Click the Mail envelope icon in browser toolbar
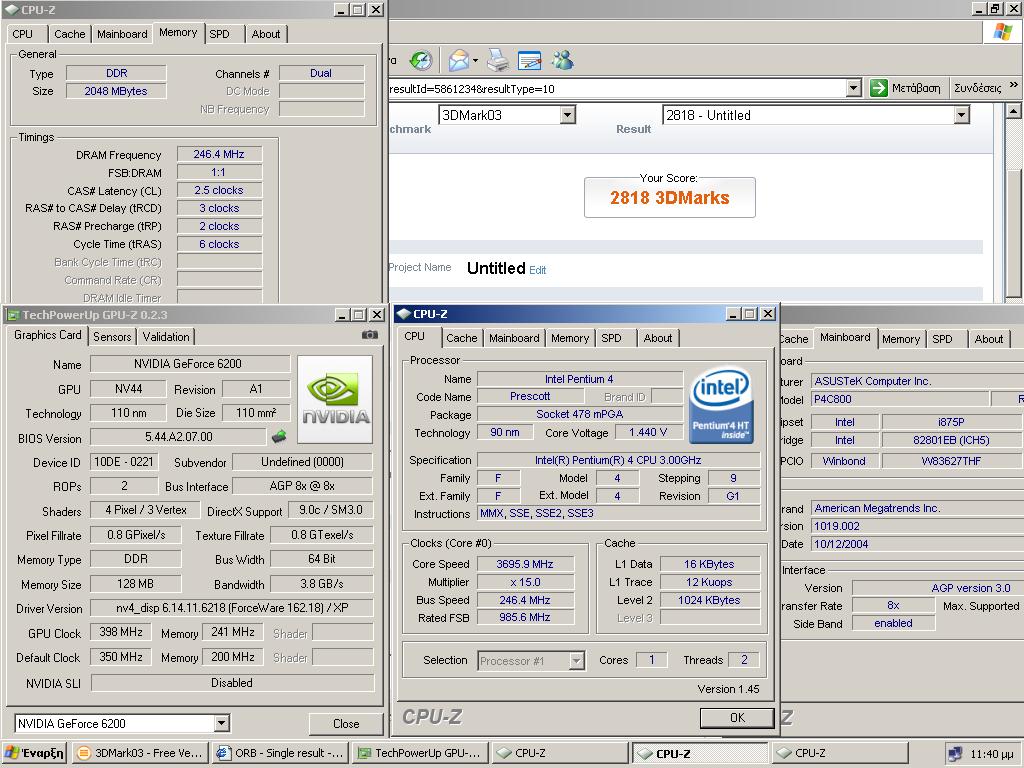 pos(459,61)
